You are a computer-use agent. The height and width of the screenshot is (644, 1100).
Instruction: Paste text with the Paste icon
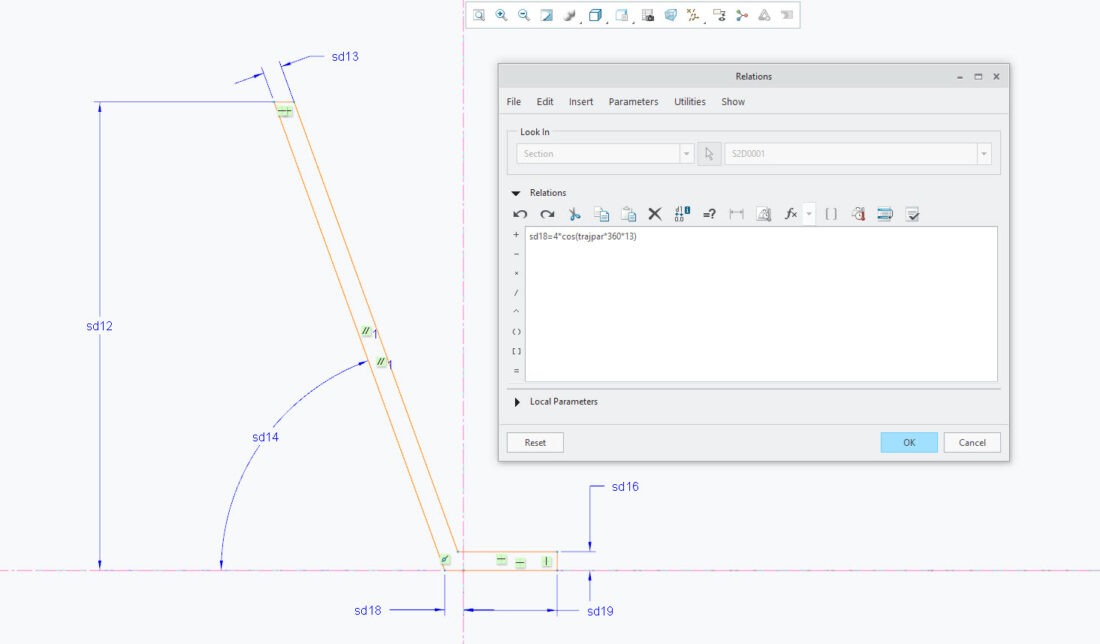coord(628,213)
